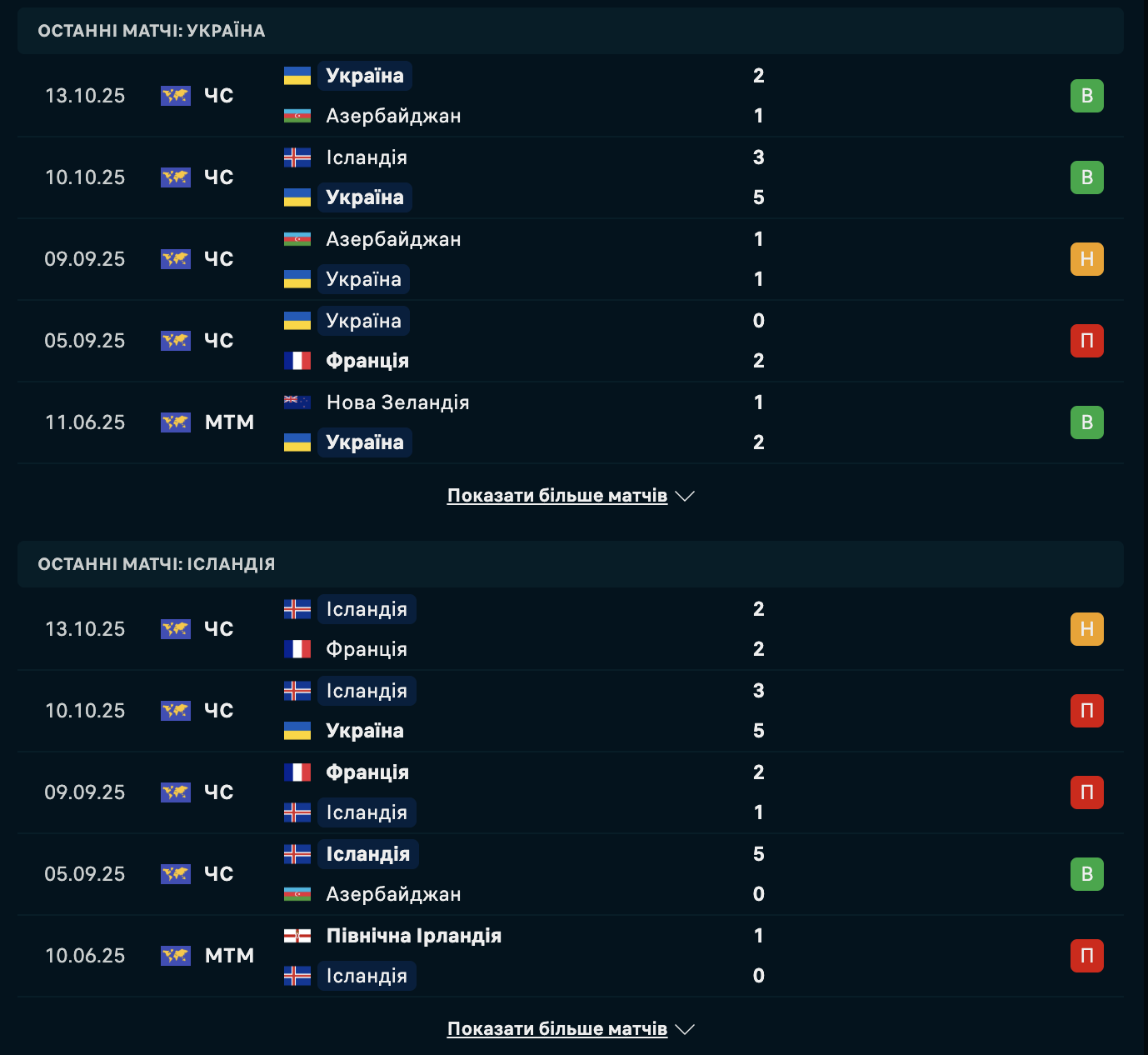Click the green В badge for Ukraine–Azerbaijan 13.10.25
Viewport: 1148px width, 1055px height.
[x=1086, y=96]
